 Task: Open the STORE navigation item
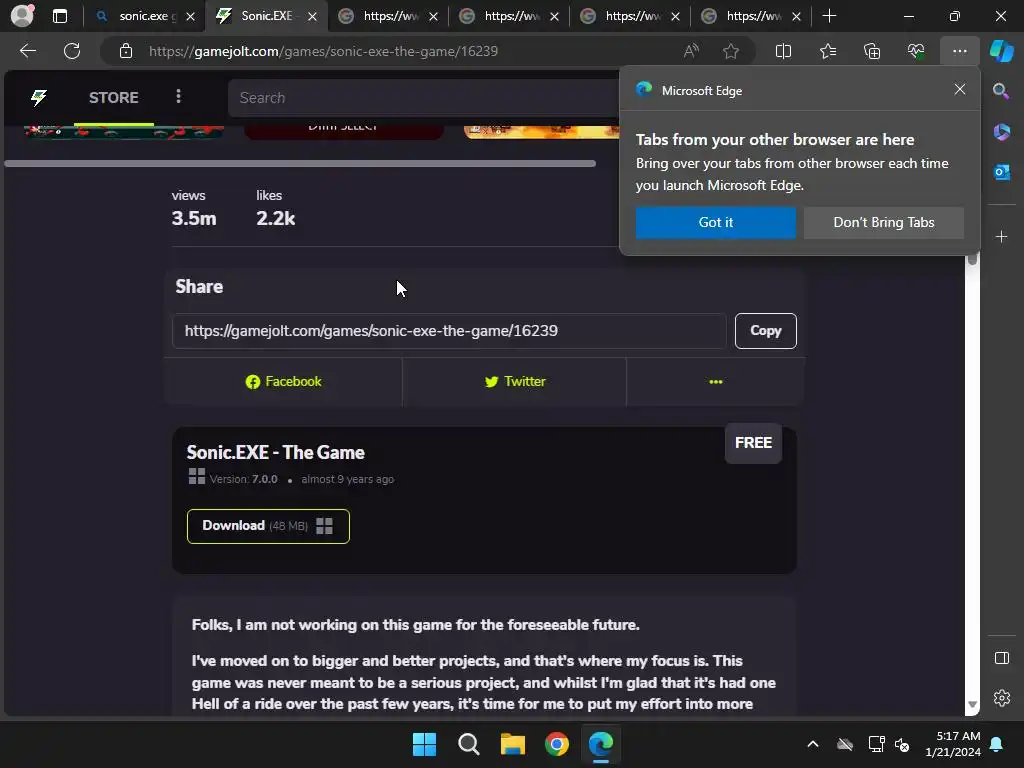pyautogui.click(x=114, y=98)
